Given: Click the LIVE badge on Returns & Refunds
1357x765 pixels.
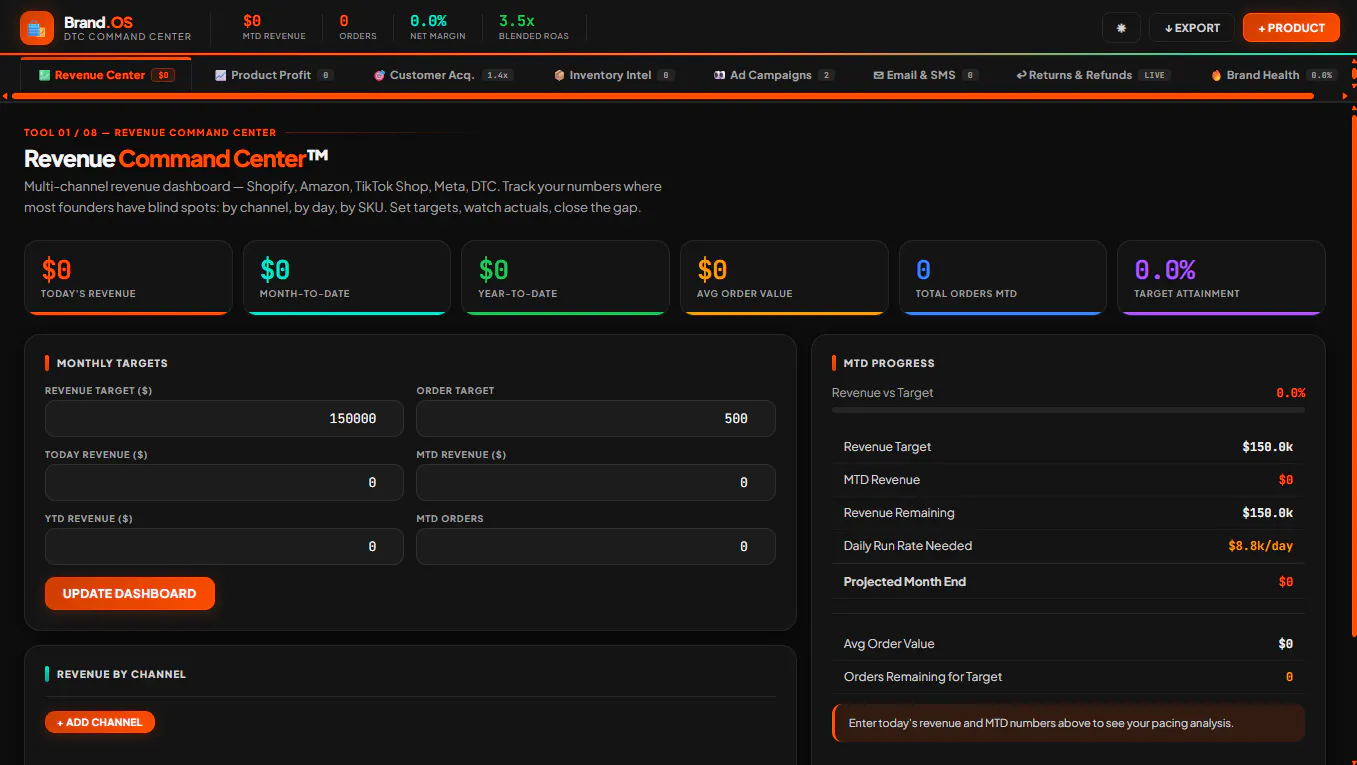Looking at the screenshot, I should (1155, 75).
